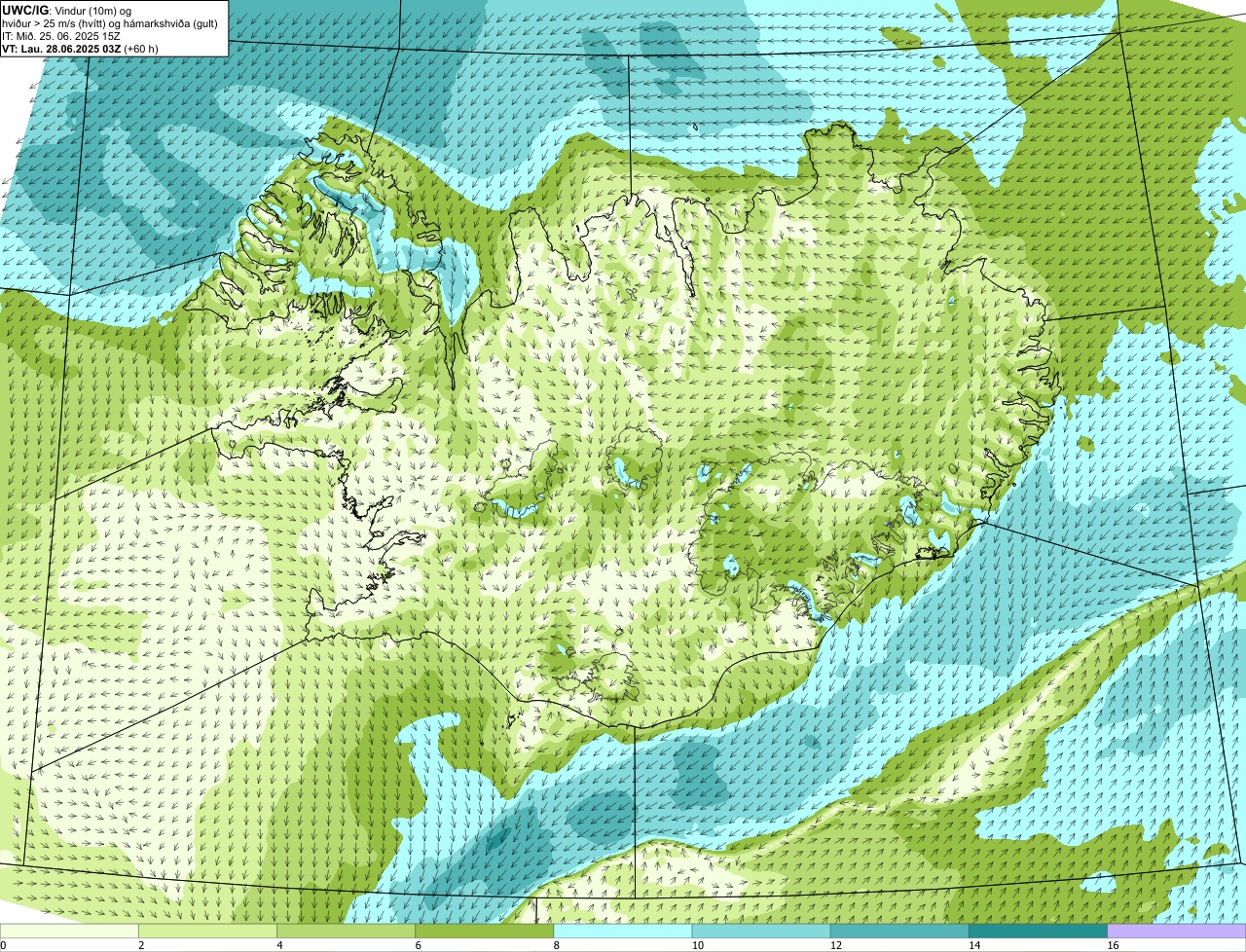Click the legend scale label '4'
Viewport: 1246px width, 952px height.
279,945
